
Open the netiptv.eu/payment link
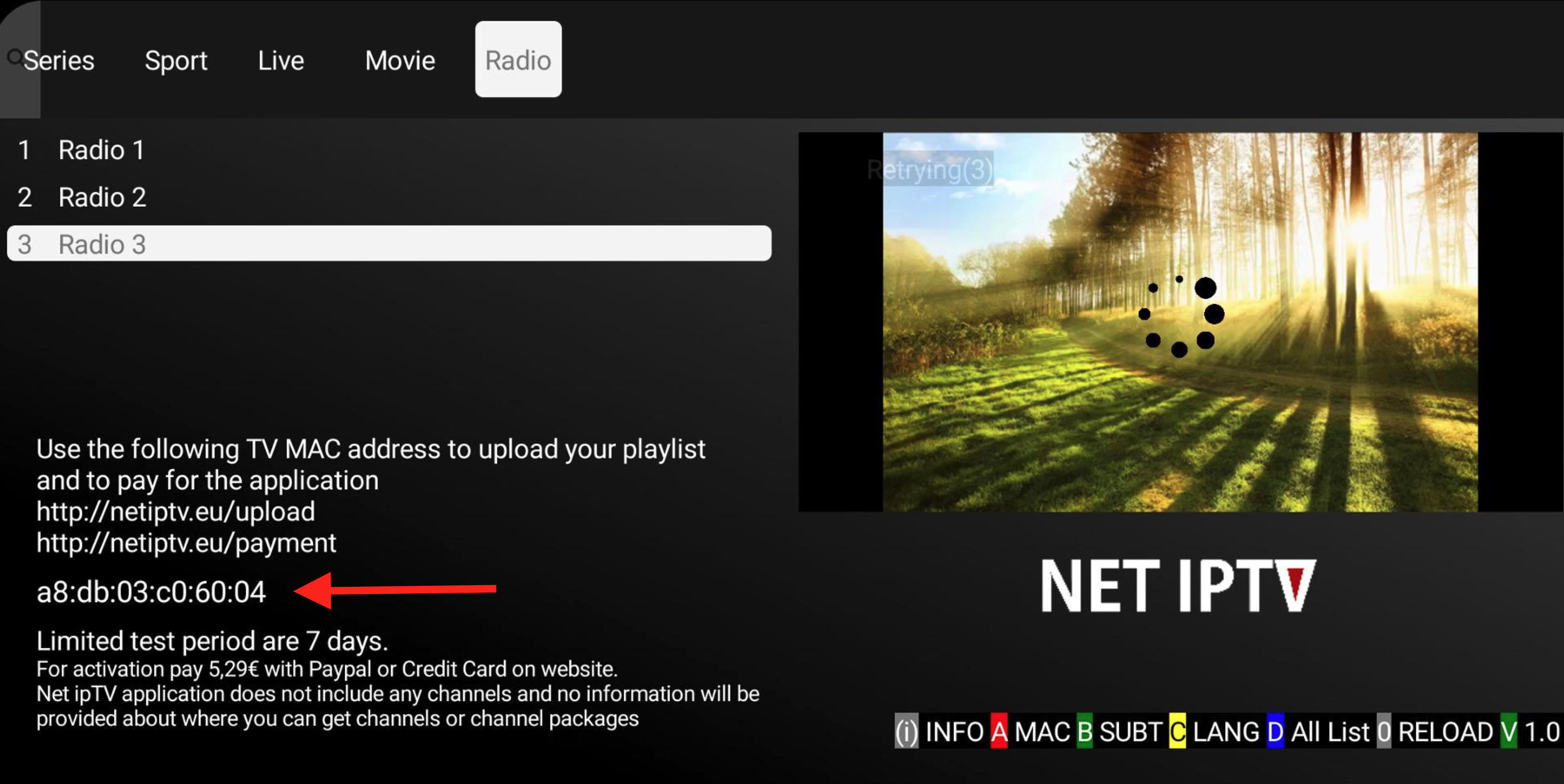point(186,542)
